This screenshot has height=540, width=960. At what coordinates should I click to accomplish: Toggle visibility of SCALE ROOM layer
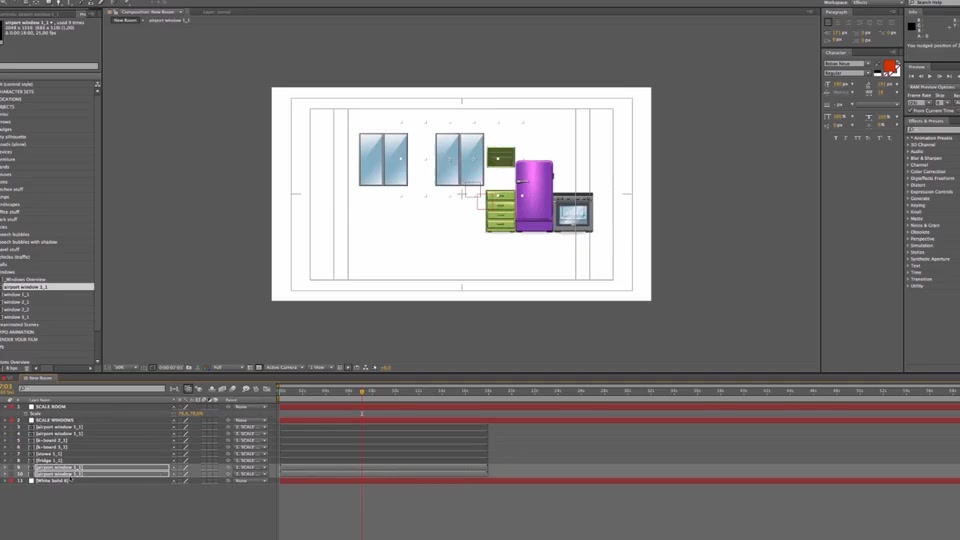pos(6,407)
